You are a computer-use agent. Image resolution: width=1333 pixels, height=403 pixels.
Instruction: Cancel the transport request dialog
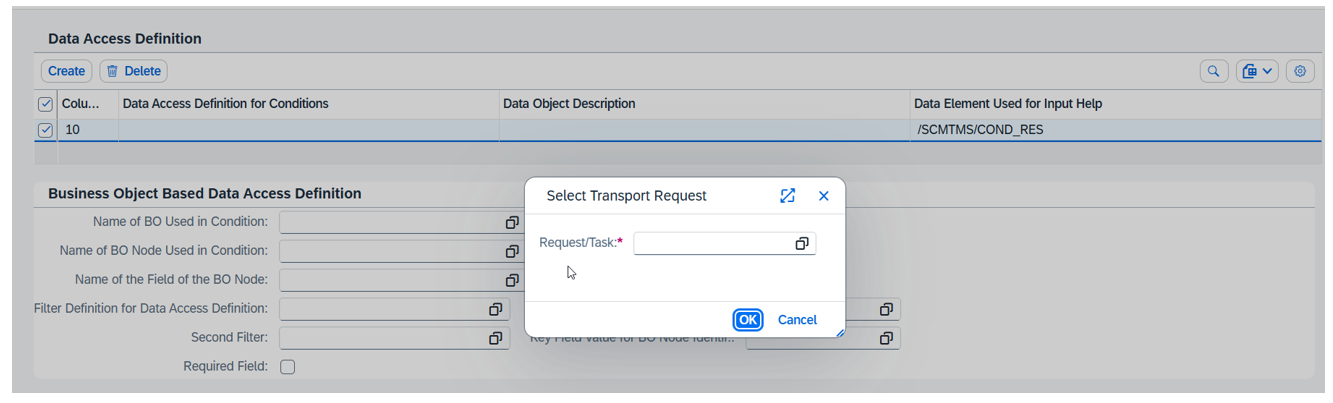pyautogui.click(x=797, y=320)
